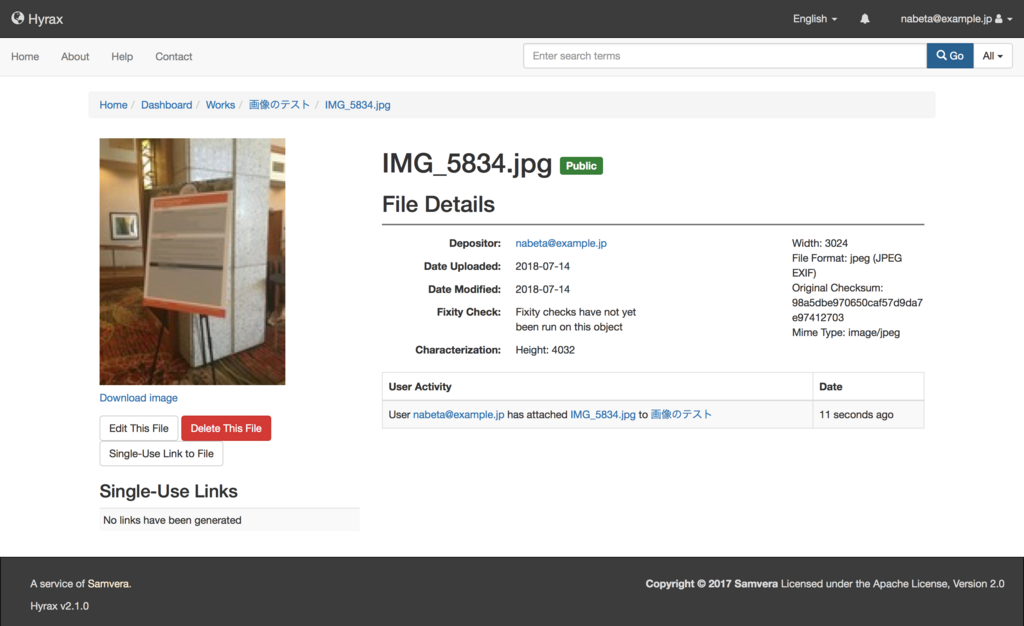Screen dimensions: 1024x626
Task: Click Dashboard in the breadcrumb
Action: 167,105
